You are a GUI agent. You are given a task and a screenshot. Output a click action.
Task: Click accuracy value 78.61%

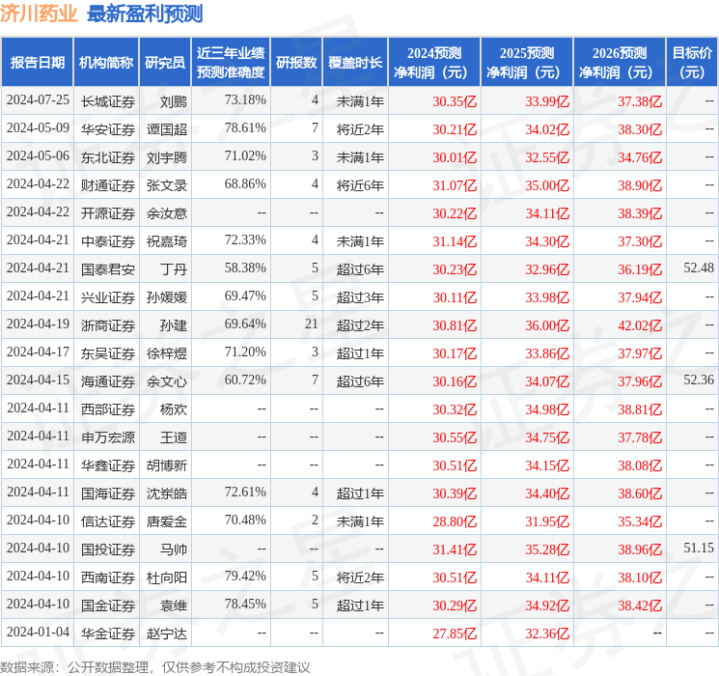tap(245, 128)
